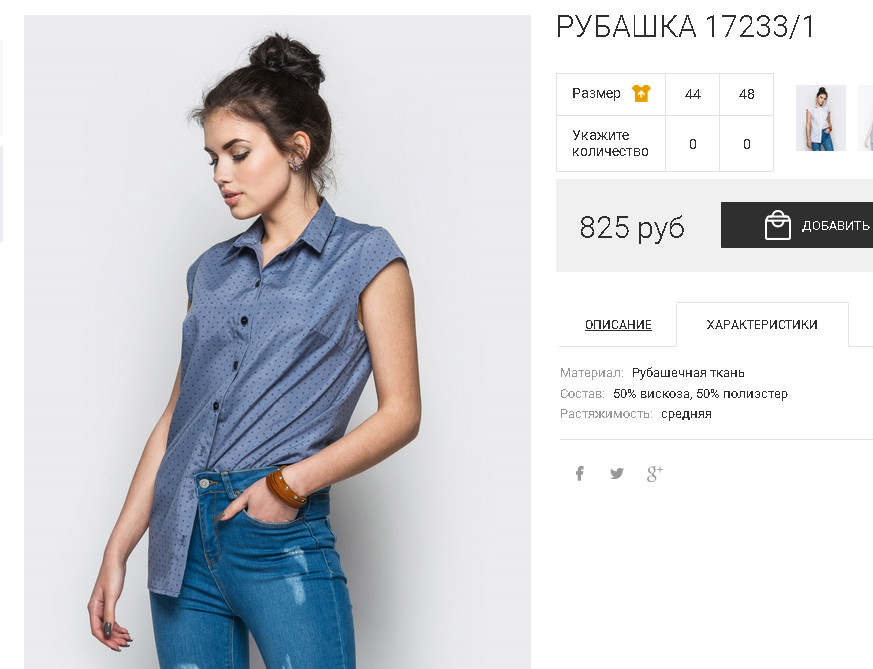Open the ОПИСАНИЕ tab

(618, 324)
